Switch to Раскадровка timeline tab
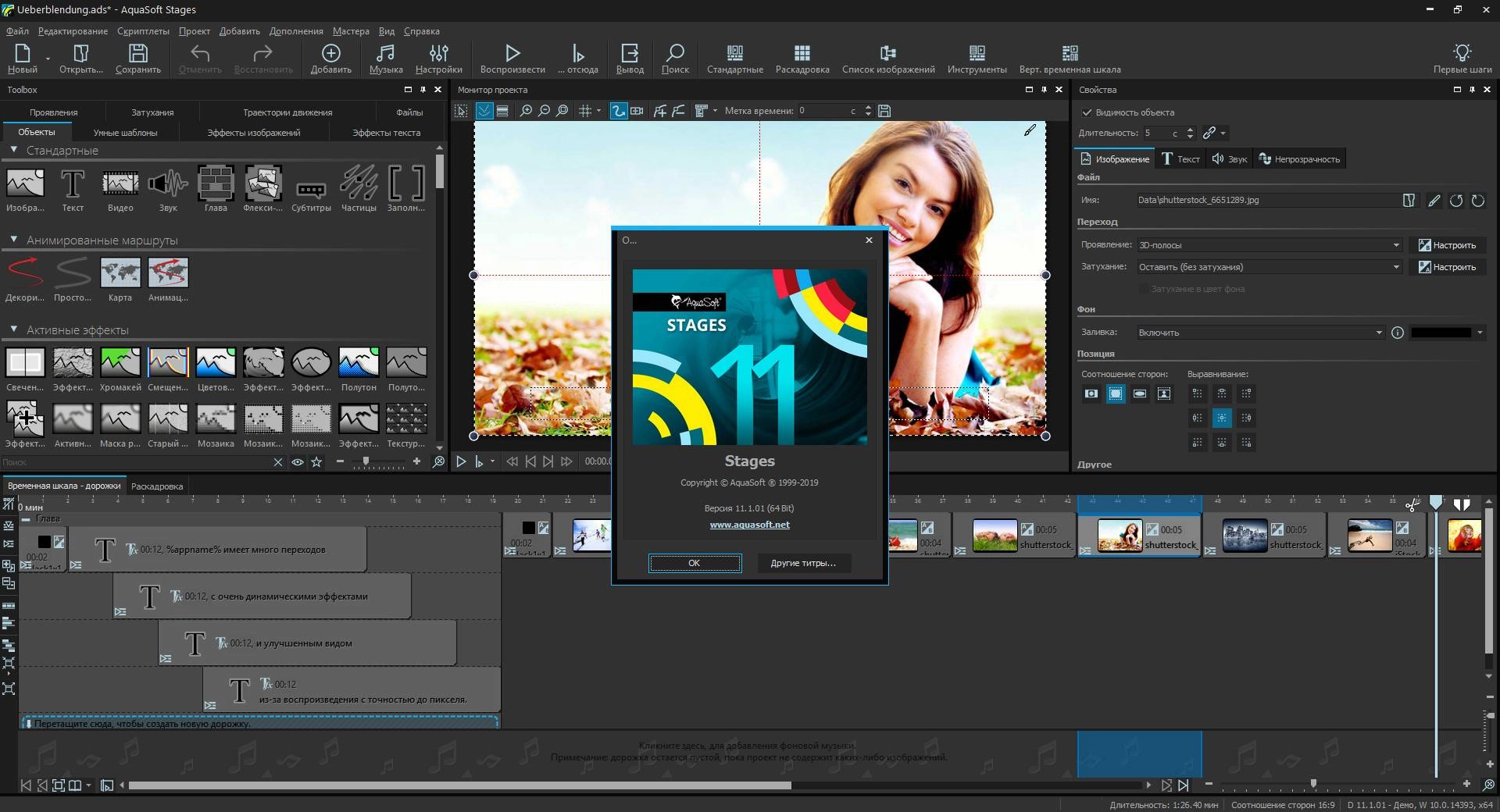This screenshot has height=812, width=1500. [157, 486]
